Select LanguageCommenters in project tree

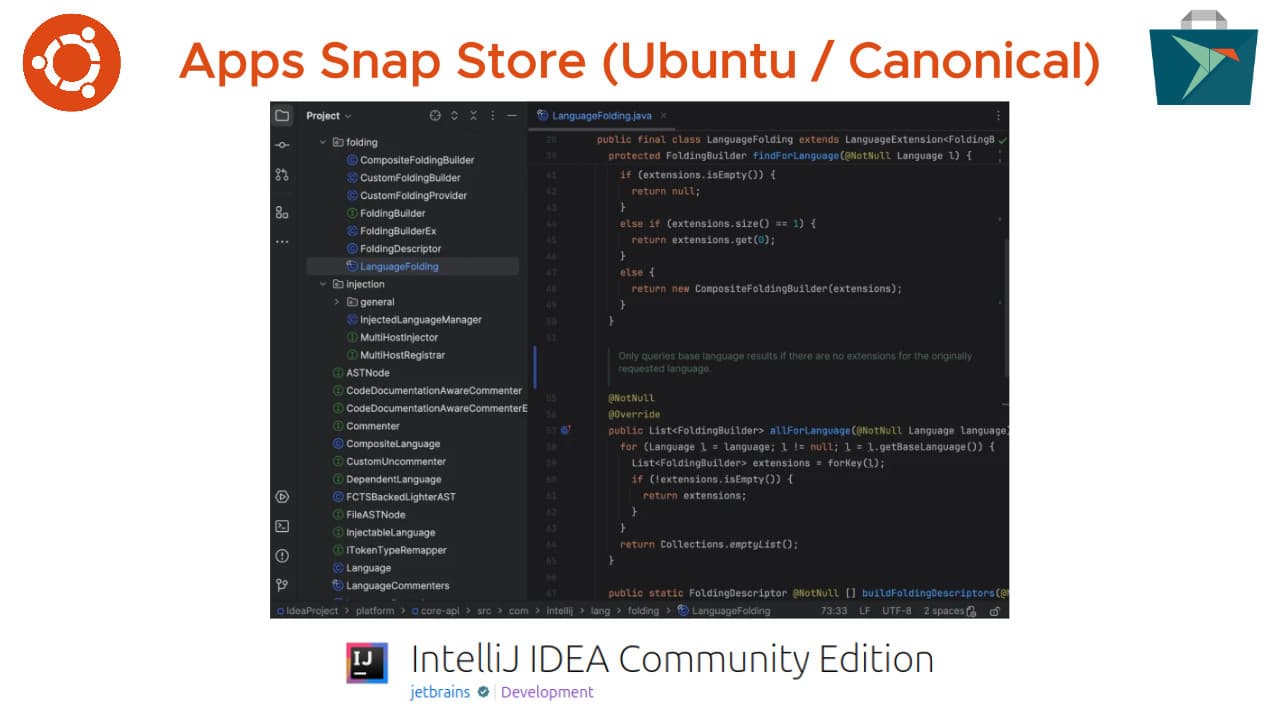click(x=390, y=586)
